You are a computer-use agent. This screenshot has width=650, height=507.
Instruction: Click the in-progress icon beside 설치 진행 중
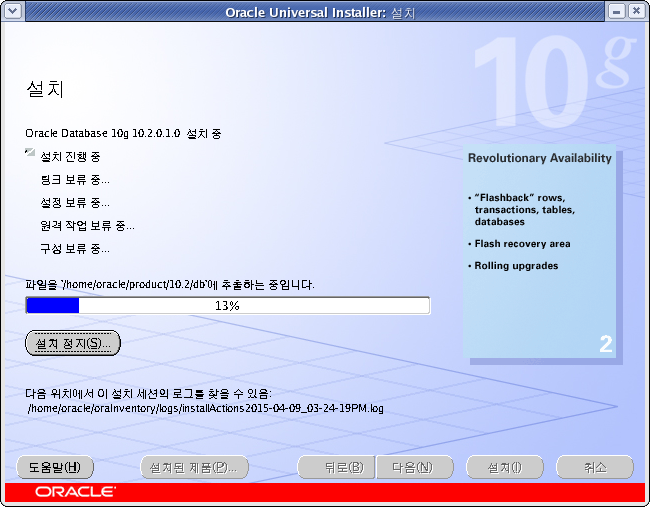coord(30,153)
